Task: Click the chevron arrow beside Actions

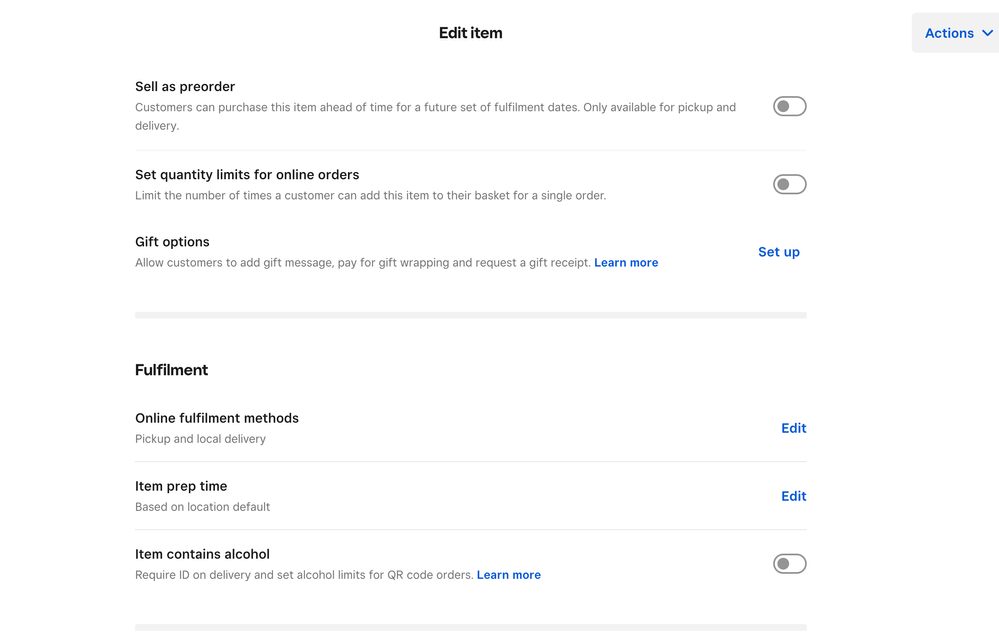Action: (x=987, y=33)
